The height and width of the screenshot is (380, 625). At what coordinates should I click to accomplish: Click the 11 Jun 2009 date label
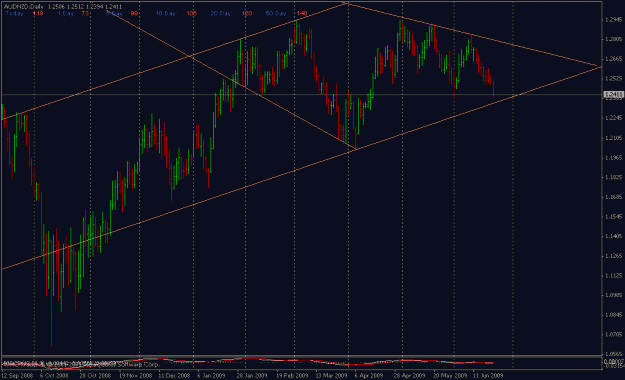[488, 376]
